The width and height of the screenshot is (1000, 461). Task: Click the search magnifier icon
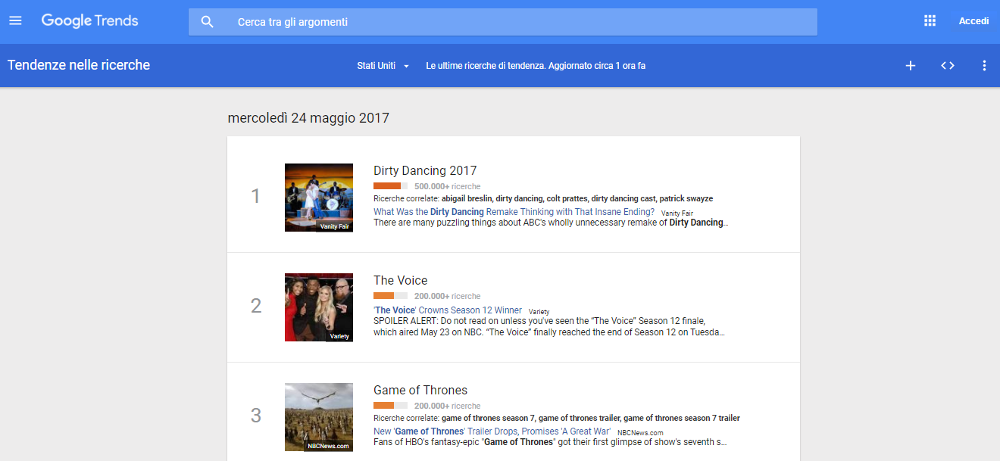coord(207,22)
